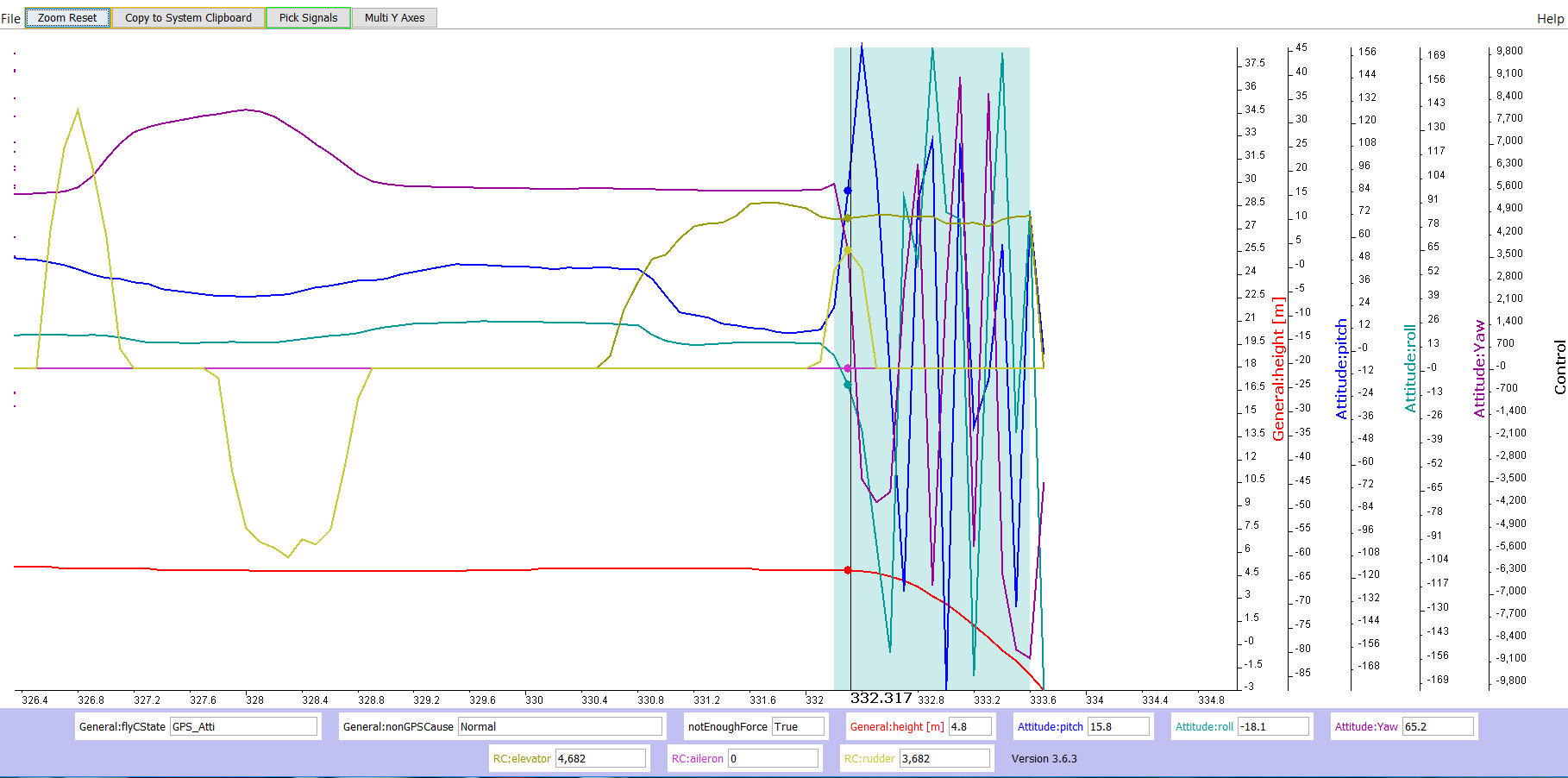Click the RC:rudder value field
The image size is (1568, 778).
click(x=944, y=758)
